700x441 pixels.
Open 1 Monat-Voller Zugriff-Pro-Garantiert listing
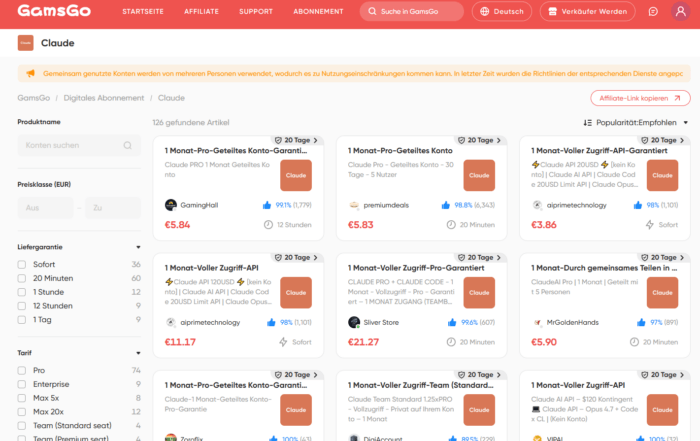(416, 268)
